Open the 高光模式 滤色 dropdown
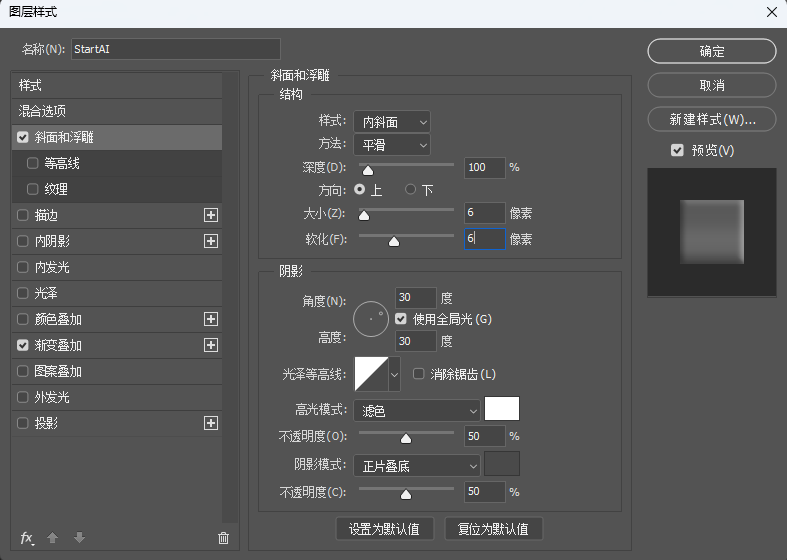Image resolution: width=787 pixels, height=560 pixels. 417,411
